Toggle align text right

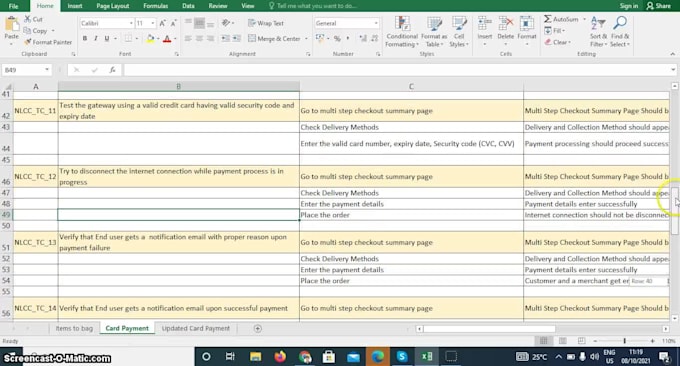(x=210, y=39)
